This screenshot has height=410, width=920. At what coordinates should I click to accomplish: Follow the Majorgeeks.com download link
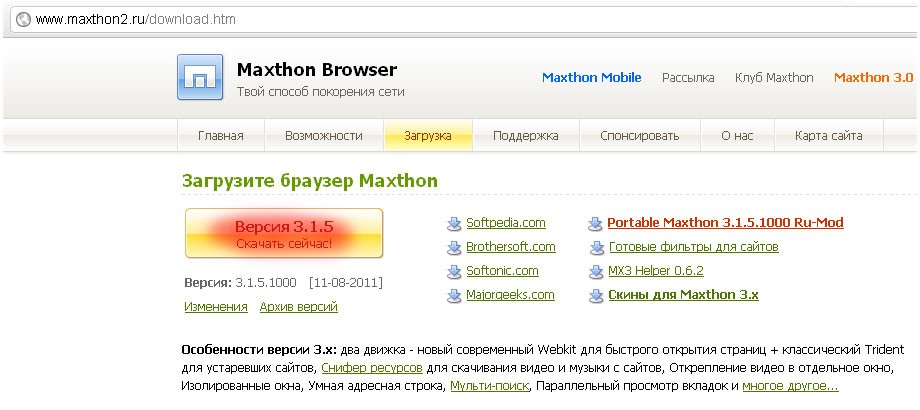coord(510,295)
